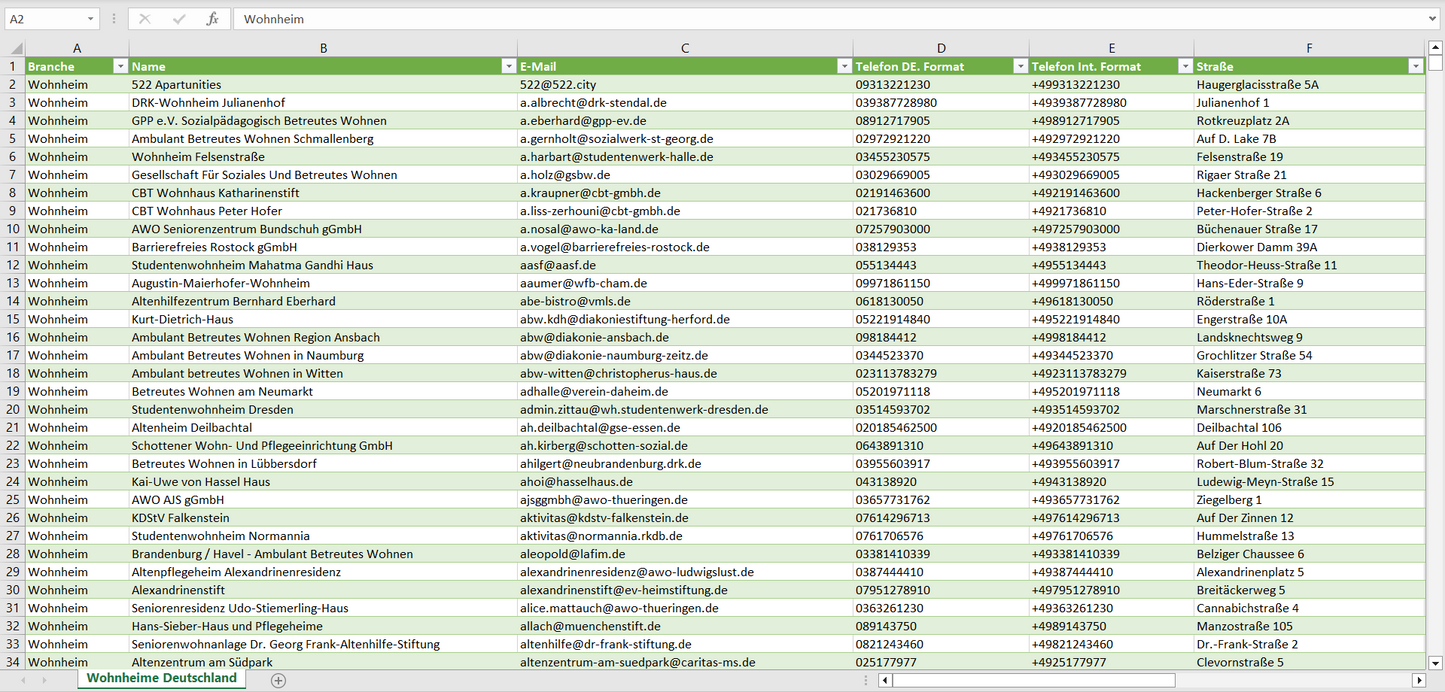1445x692 pixels.
Task: Expand the formula bar with chevron
Action: point(1433,19)
